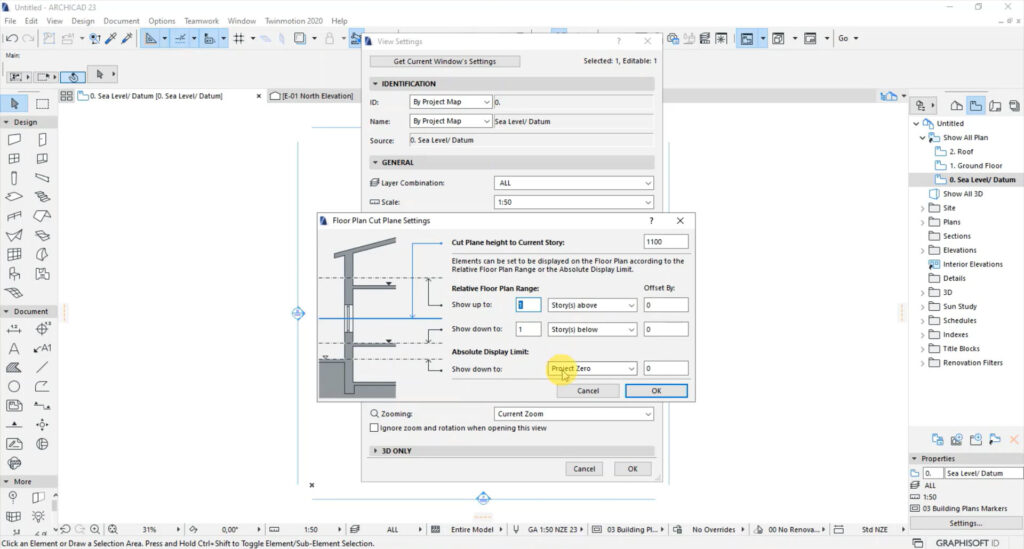Select the Arrow tool in toolbox

[14, 104]
